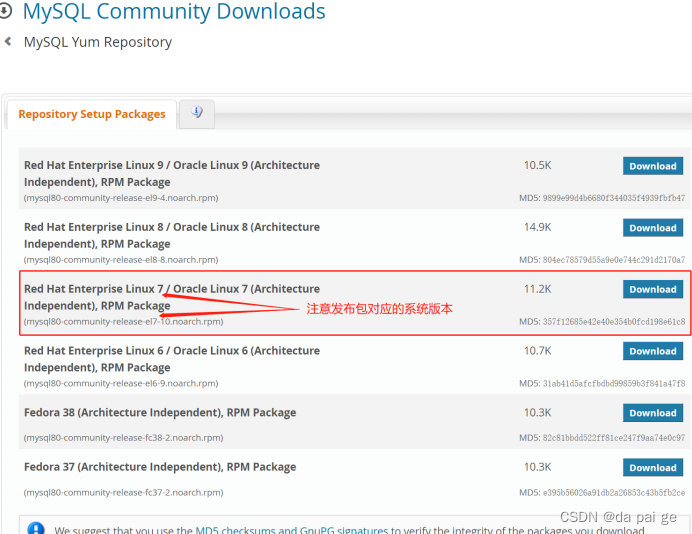Click the blue info icon in the suggestion notice
Image resolution: width=692 pixels, height=534 pixels.
pyautogui.click(x=36, y=528)
